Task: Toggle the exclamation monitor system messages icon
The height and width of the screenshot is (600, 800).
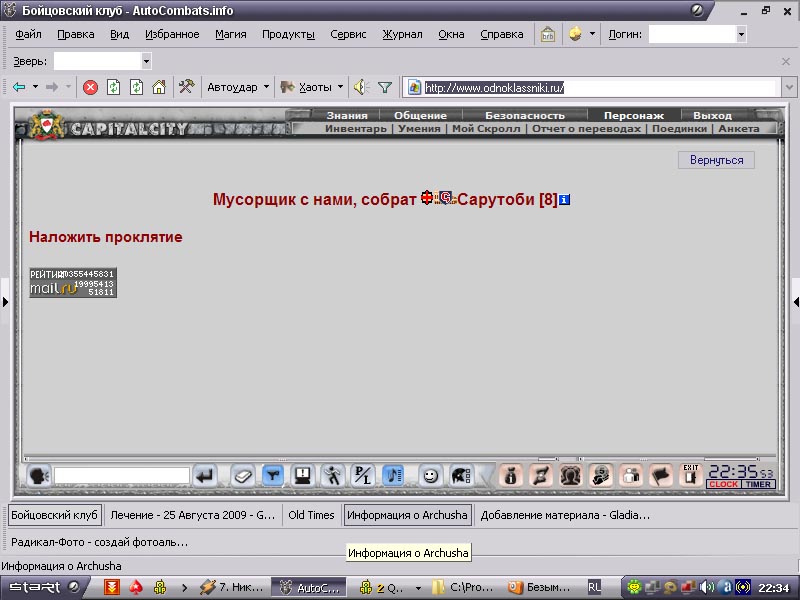Action: (x=303, y=477)
